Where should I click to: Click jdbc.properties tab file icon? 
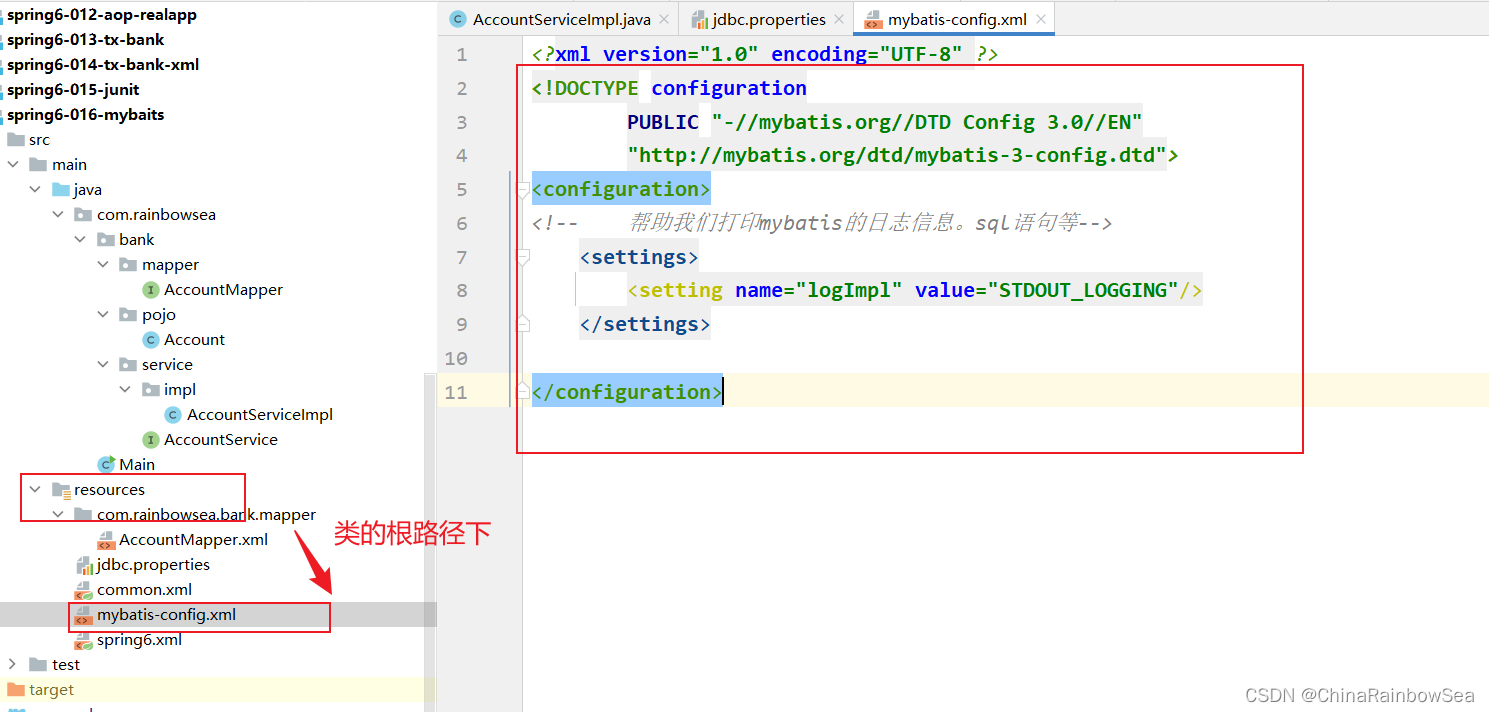(x=698, y=20)
